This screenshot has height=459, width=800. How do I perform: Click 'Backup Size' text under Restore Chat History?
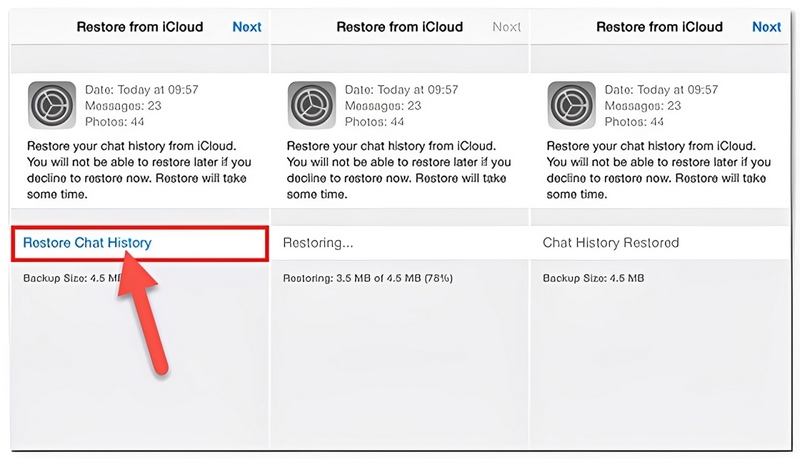[x=72, y=278]
